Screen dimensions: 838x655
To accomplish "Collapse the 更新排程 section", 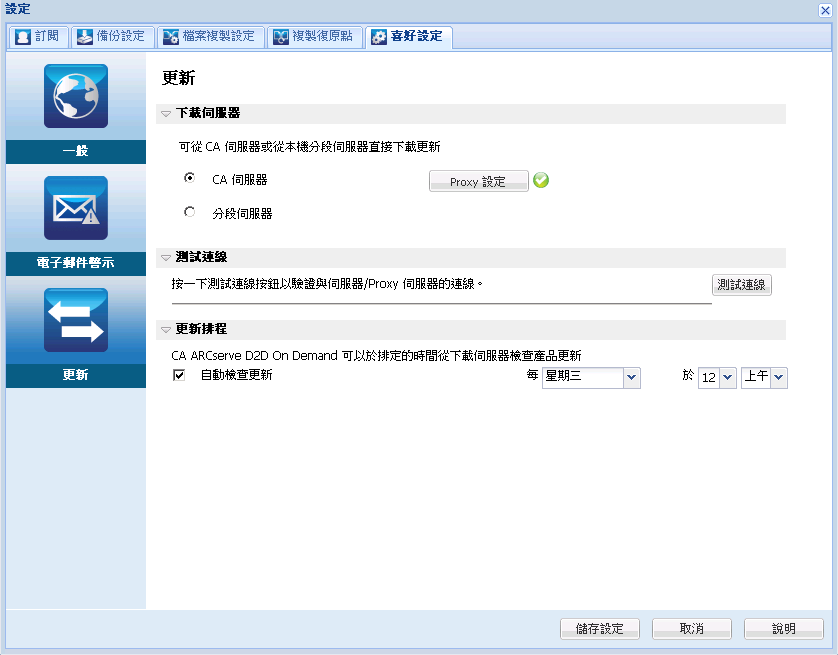I will [166, 330].
